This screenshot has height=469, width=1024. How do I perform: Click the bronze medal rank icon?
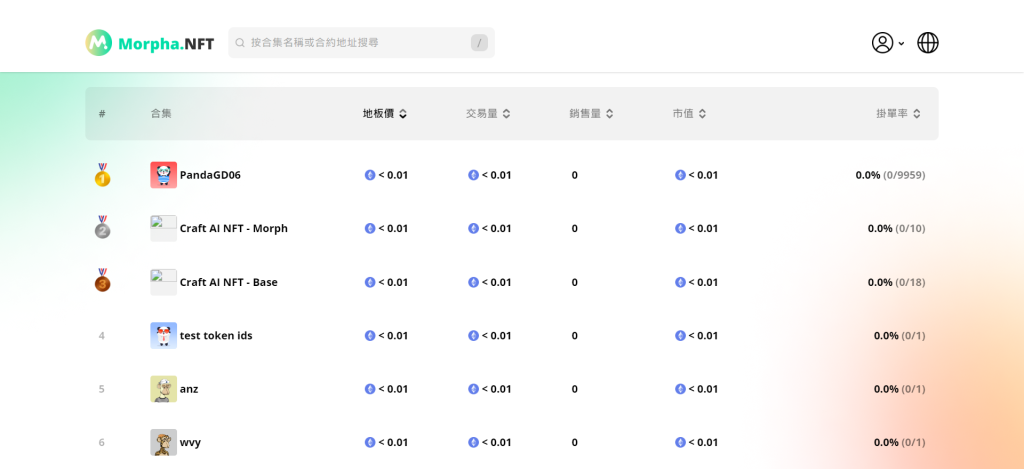tap(102, 281)
